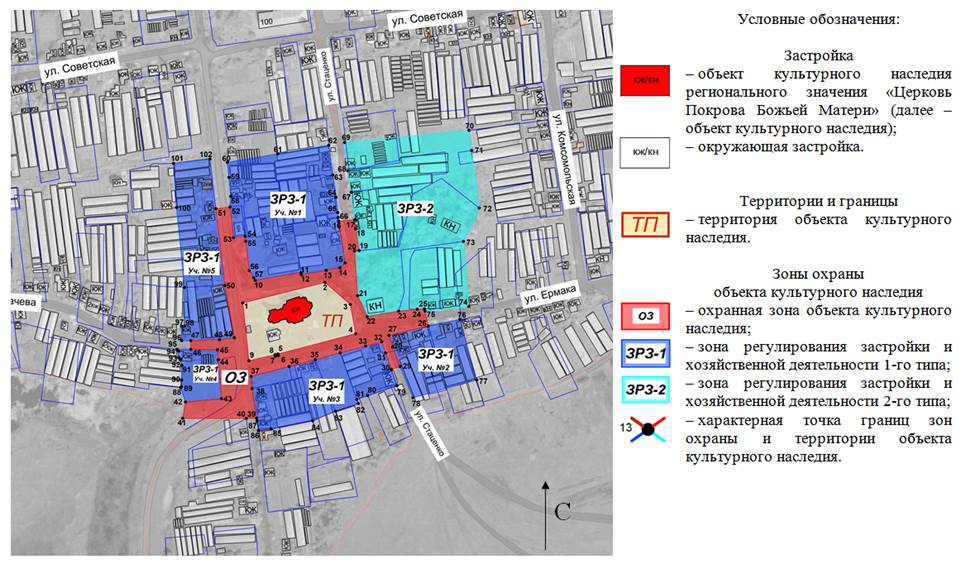The image size is (971, 564).
Task: Click the ул. Ермака street label
Action: [550, 294]
